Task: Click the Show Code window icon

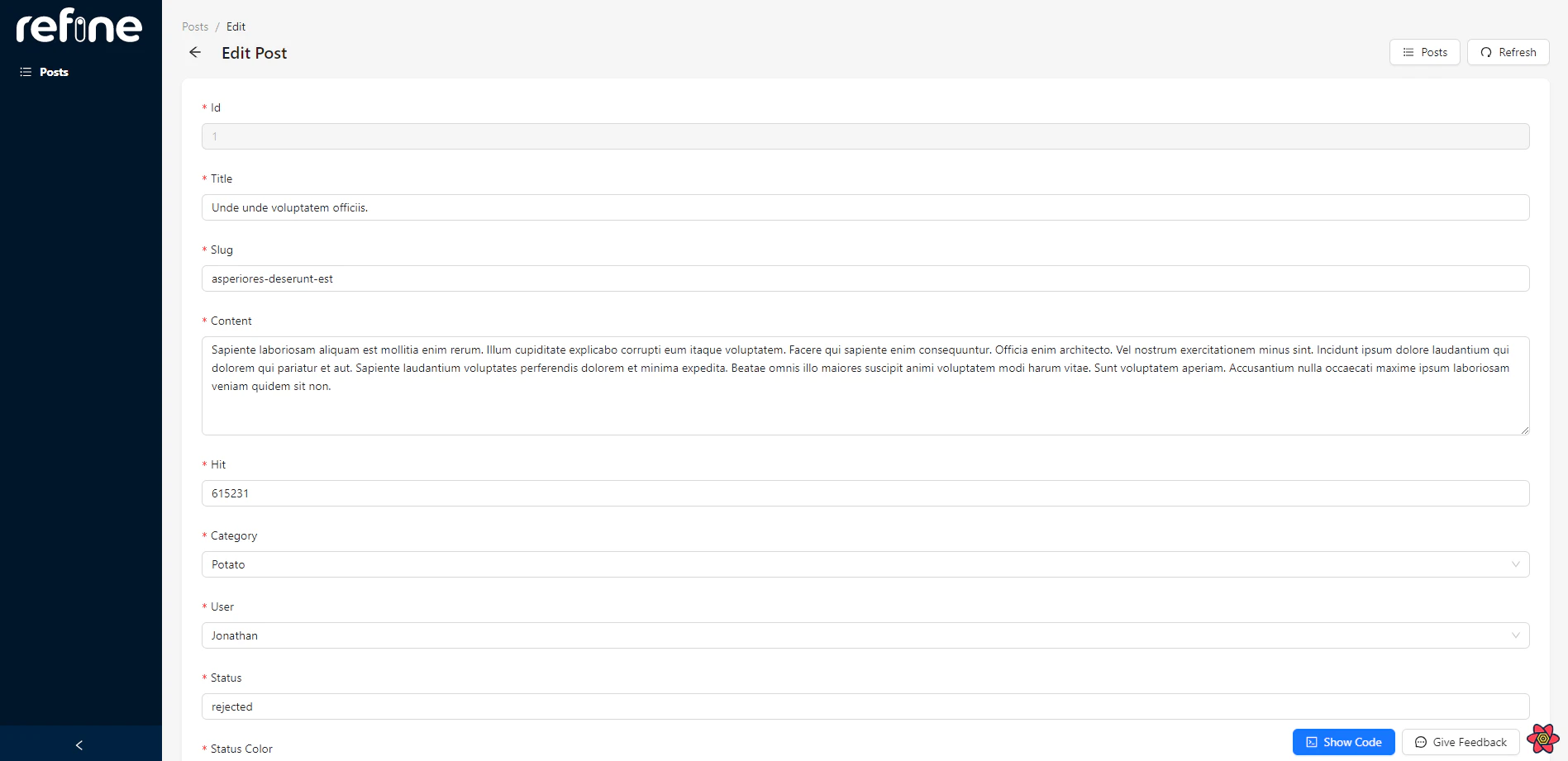Action: (1311, 742)
